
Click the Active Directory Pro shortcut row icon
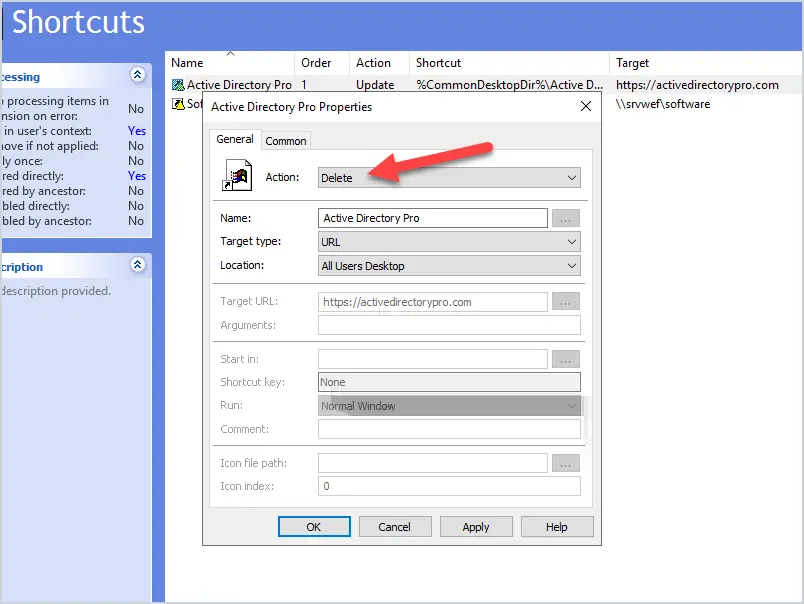point(178,85)
